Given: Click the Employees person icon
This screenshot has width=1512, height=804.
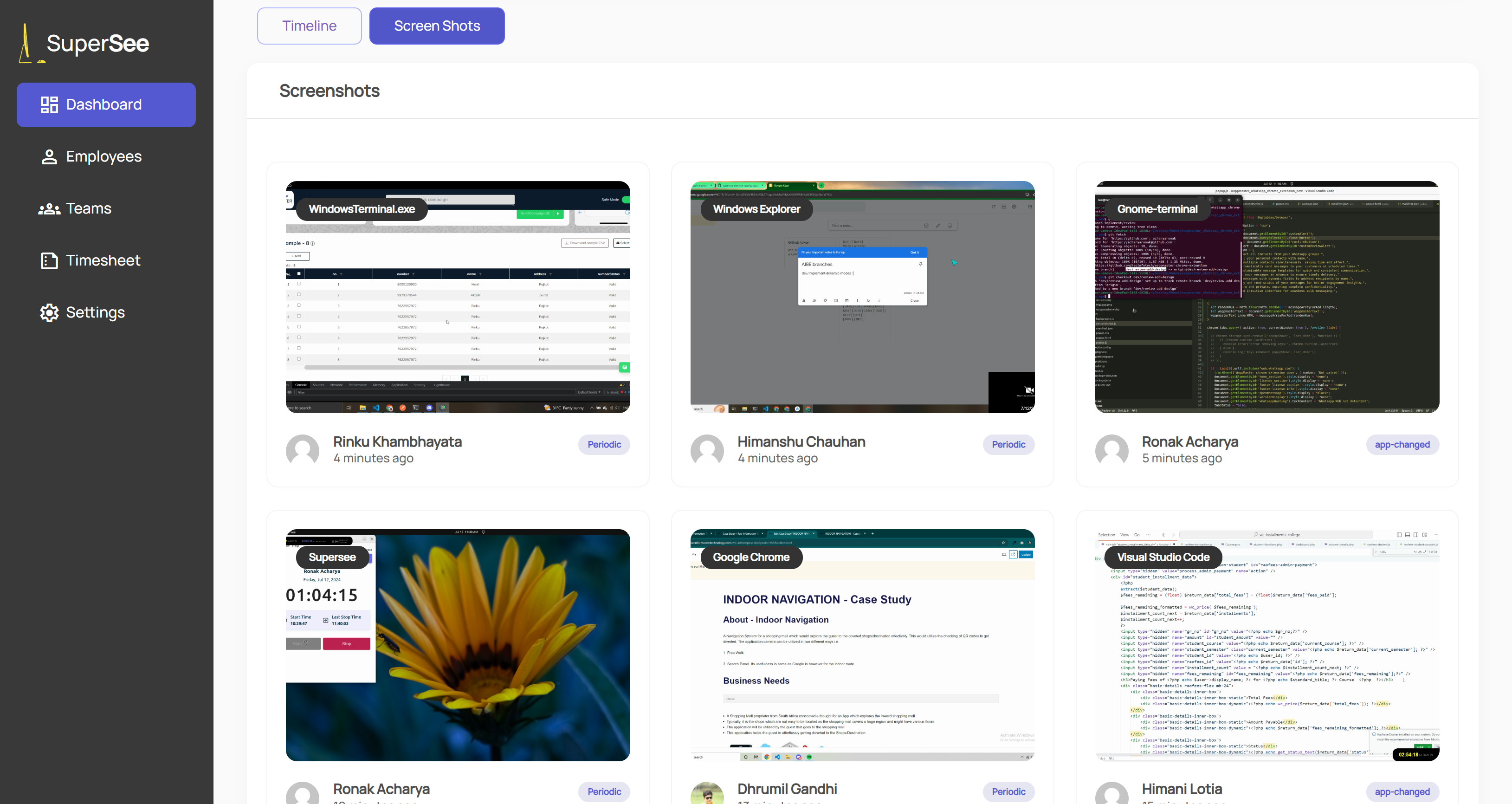Looking at the screenshot, I should 49,157.
